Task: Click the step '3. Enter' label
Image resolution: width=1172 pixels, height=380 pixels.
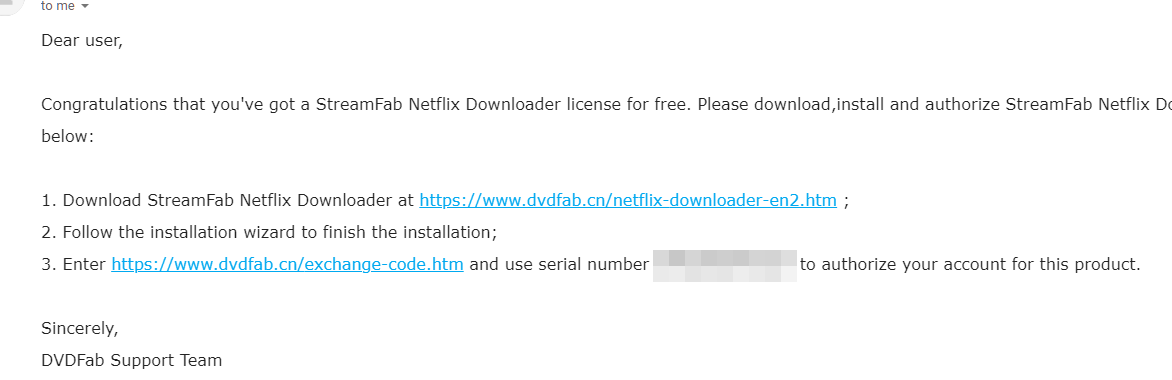Action: tap(74, 265)
